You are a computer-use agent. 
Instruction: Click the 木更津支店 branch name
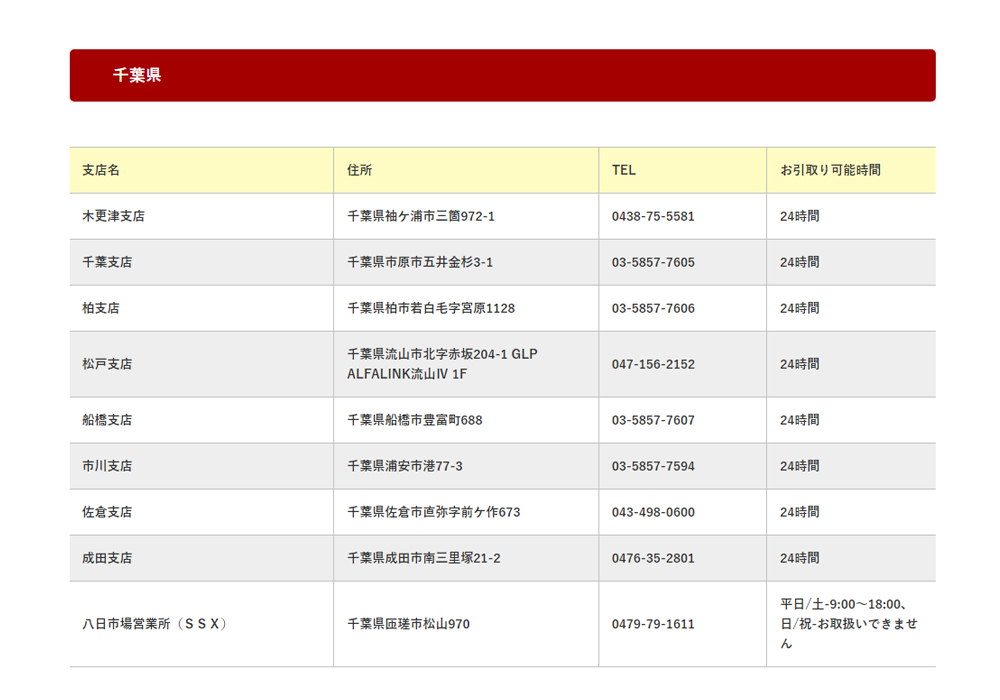[114, 216]
